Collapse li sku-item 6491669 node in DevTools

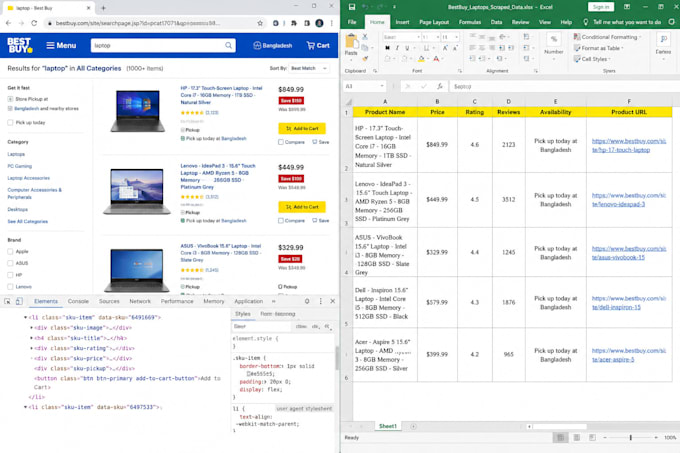26,317
